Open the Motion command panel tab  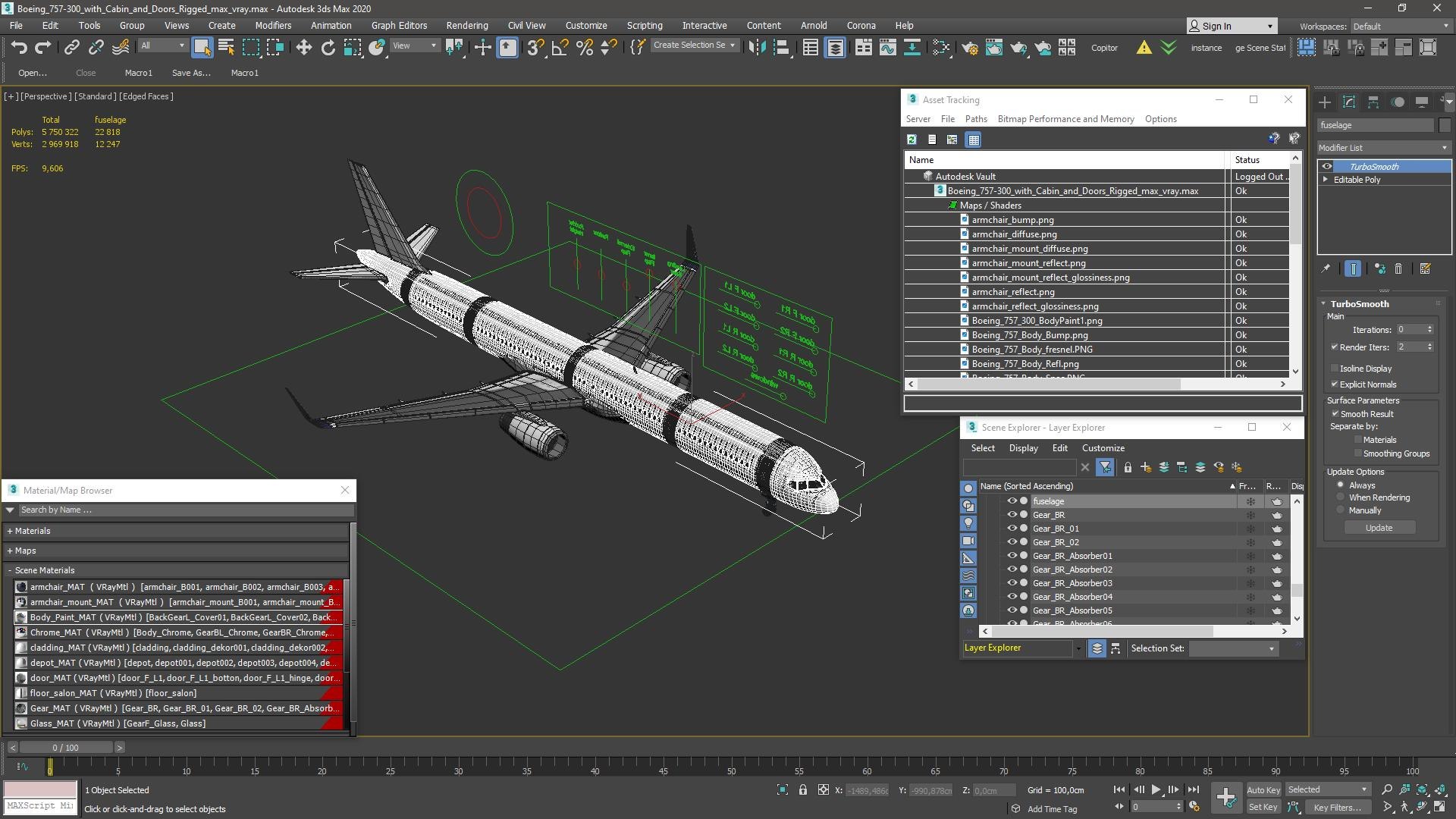tap(1398, 102)
